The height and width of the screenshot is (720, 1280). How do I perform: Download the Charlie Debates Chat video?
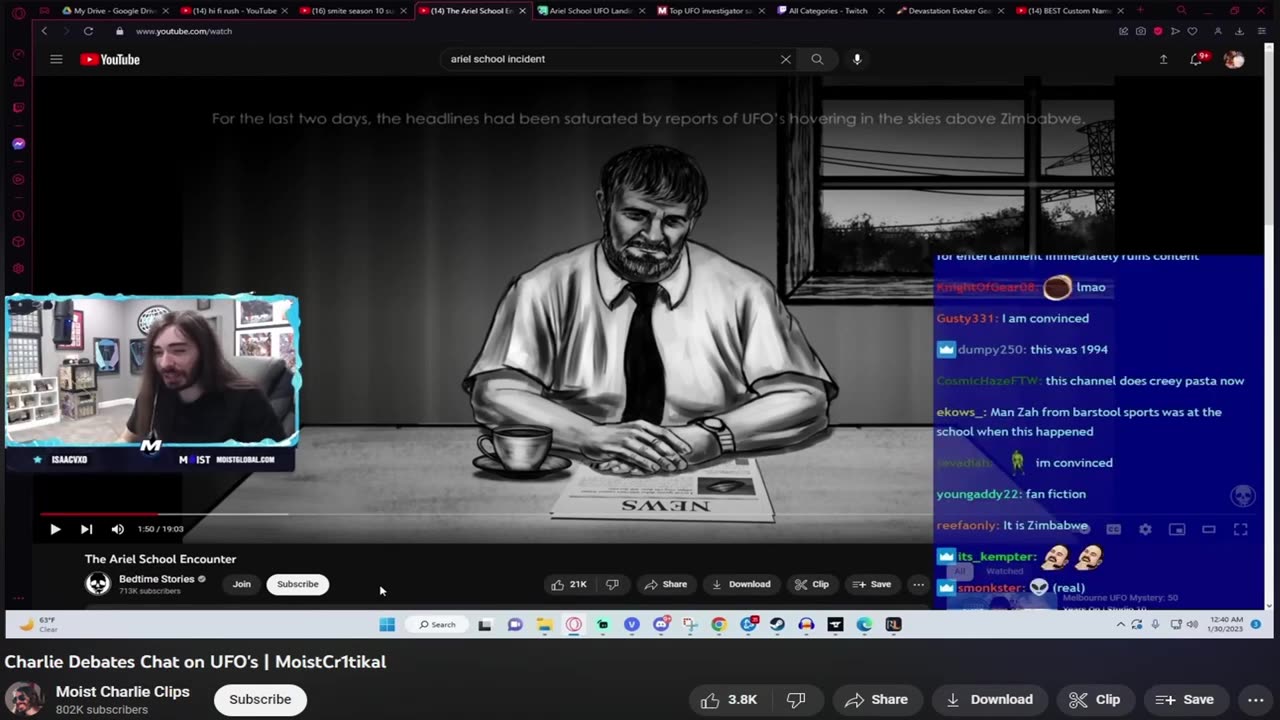click(989, 700)
